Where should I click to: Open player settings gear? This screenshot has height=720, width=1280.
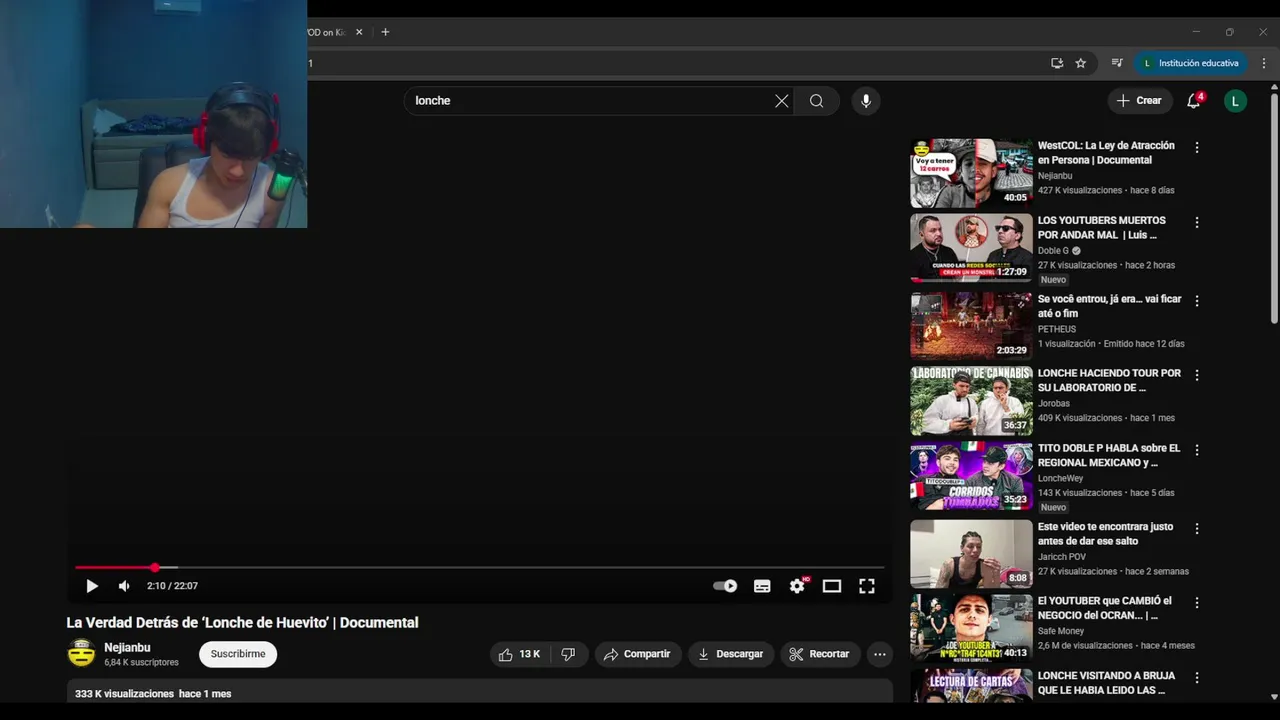[x=797, y=586]
